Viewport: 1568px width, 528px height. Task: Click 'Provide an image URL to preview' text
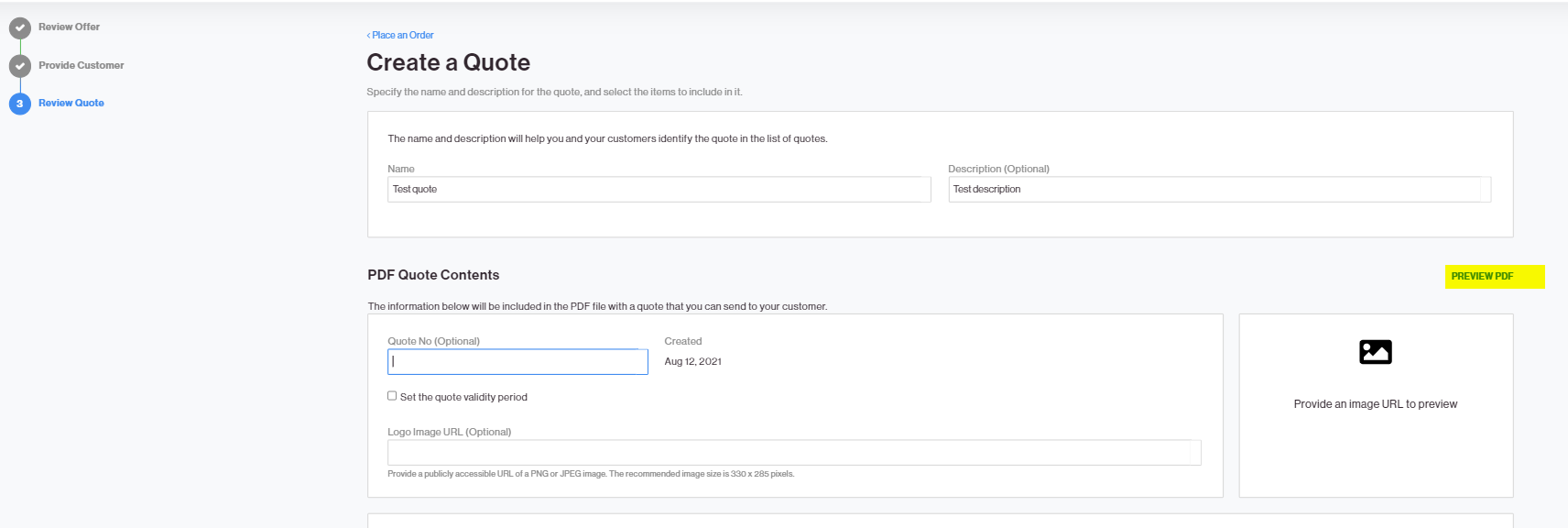click(1376, 404)
